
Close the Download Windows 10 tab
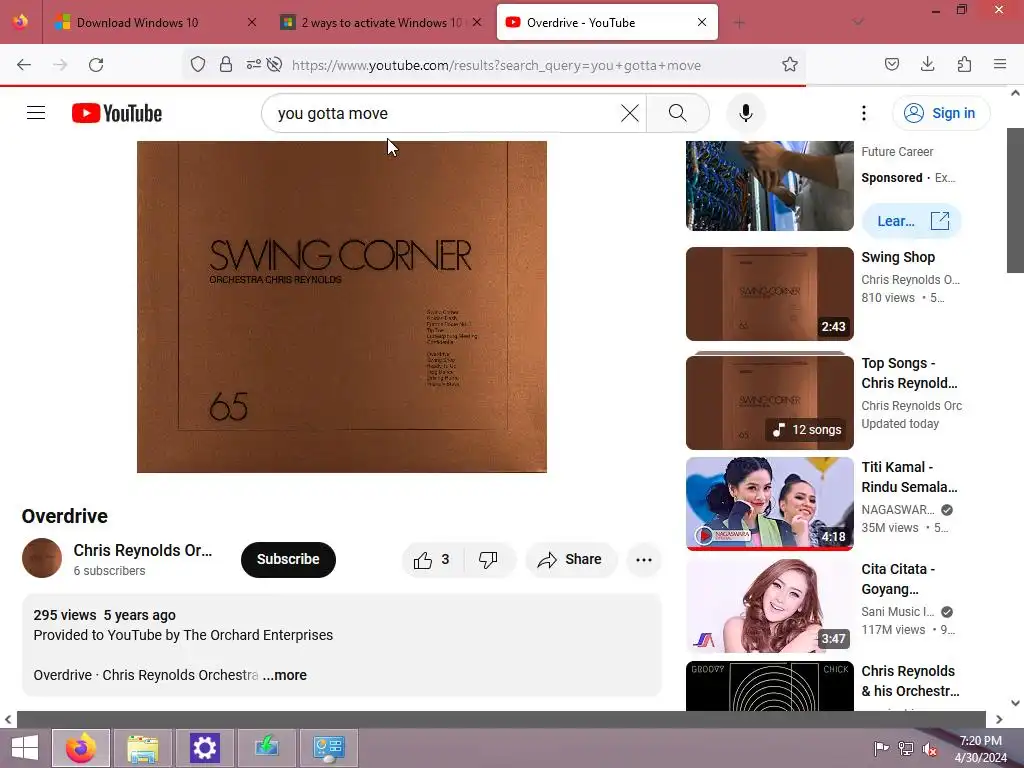[x=252, y=22]
